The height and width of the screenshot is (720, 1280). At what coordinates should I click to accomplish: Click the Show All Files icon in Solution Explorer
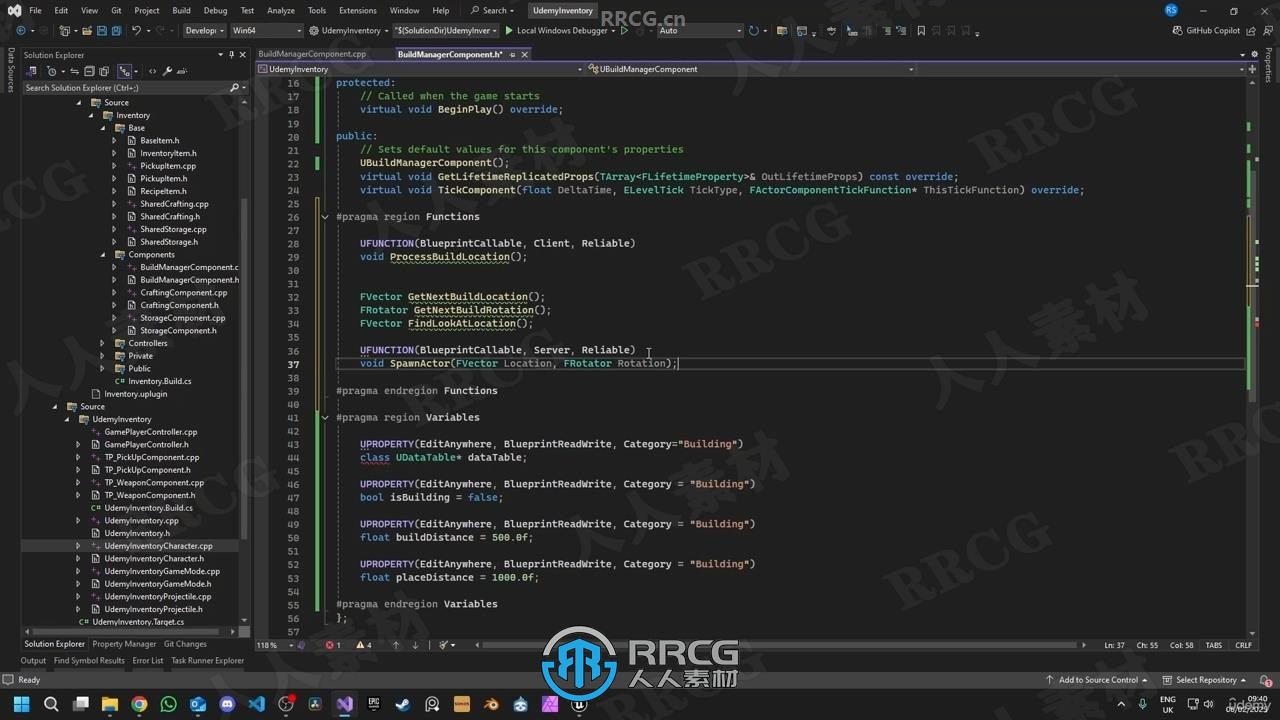tap(103, 71)
